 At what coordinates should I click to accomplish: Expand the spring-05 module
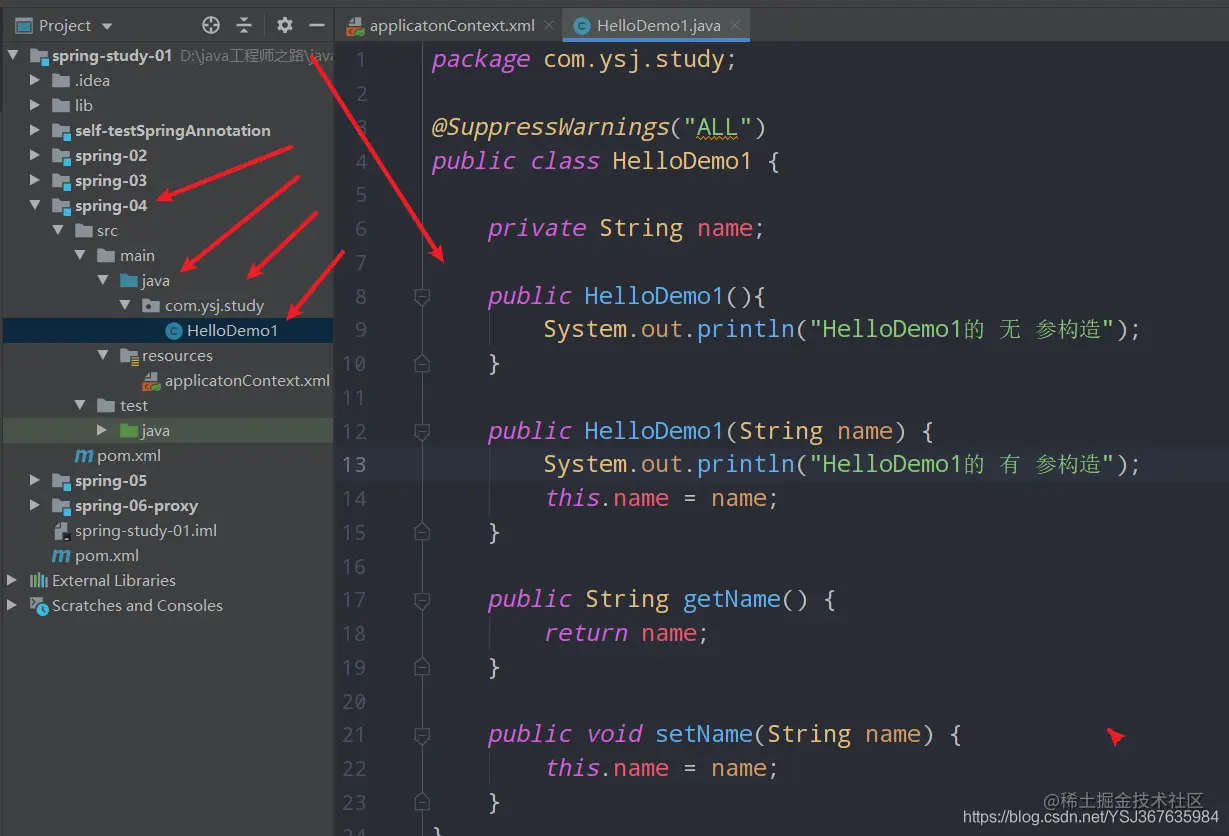click(x=35, y=480)
